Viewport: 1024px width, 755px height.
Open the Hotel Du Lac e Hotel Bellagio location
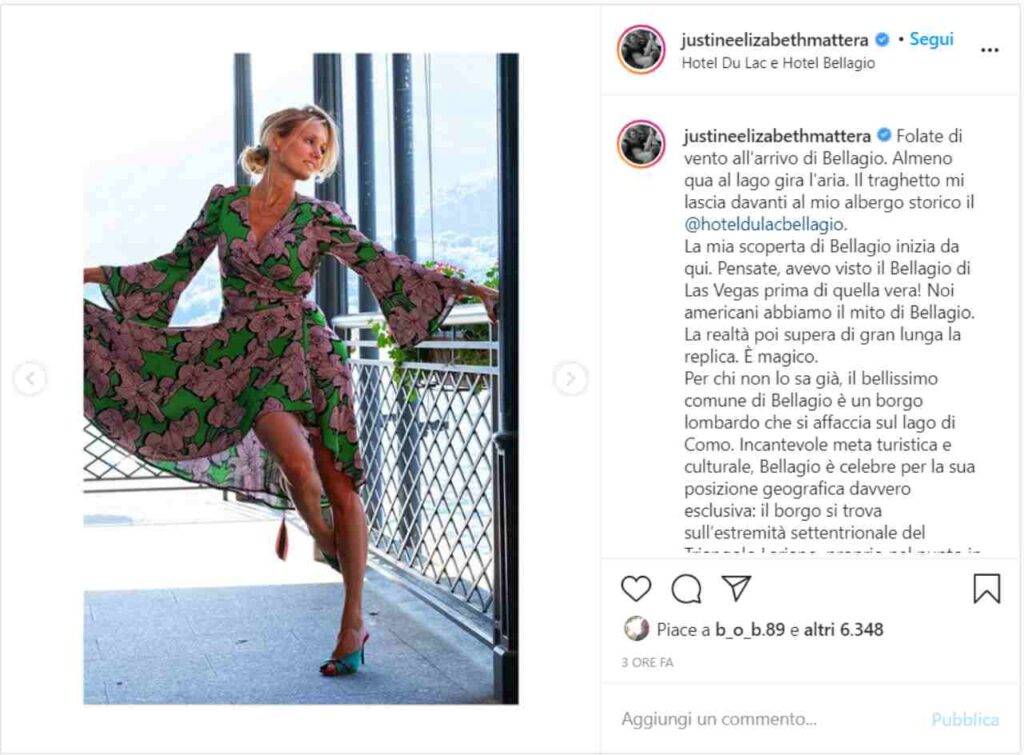click(778, 63)
